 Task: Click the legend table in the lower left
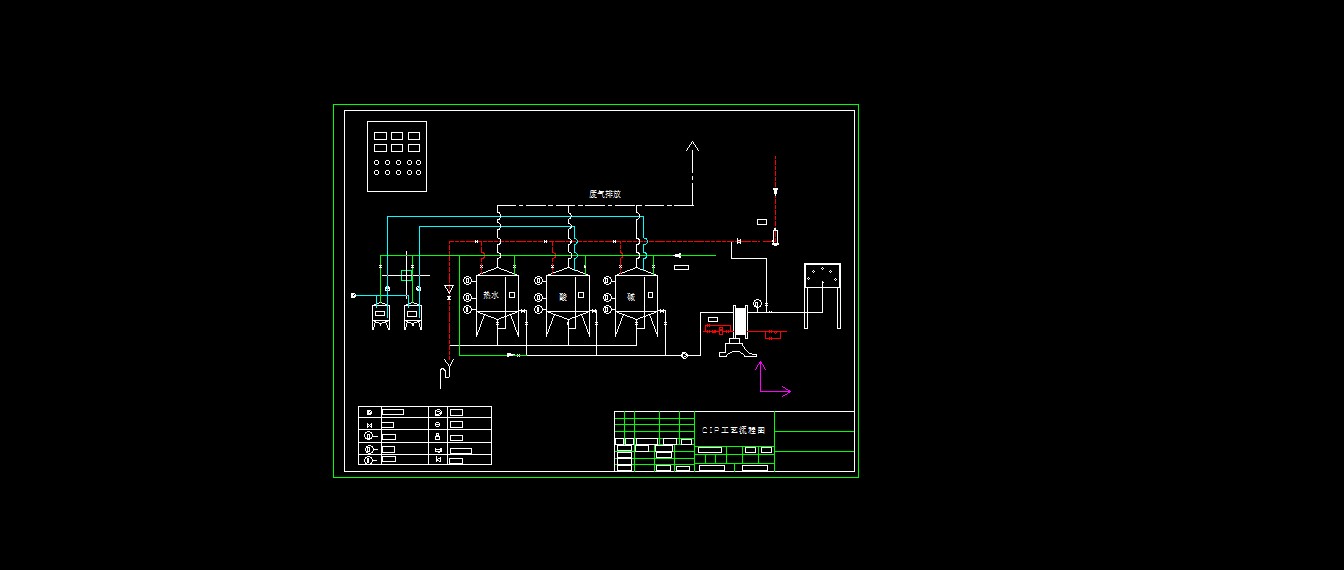pyautogui.click(x=425, y=436)
